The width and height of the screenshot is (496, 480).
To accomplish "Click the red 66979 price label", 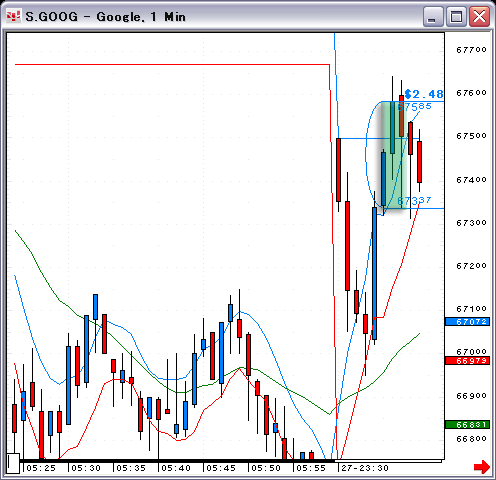I will point(467,361).
